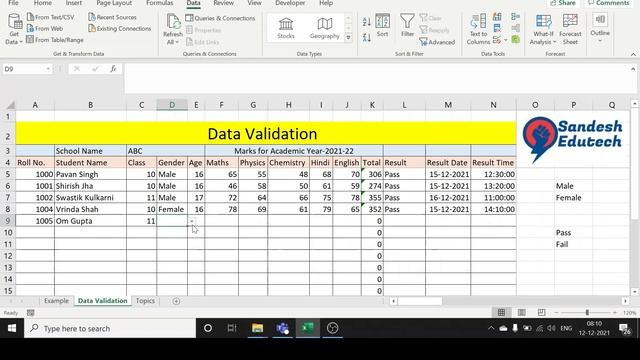Expand Data Types gallery more arrow
Viewport: 640px width, 360px height.
pyautogui.click(x=348, y=38)
